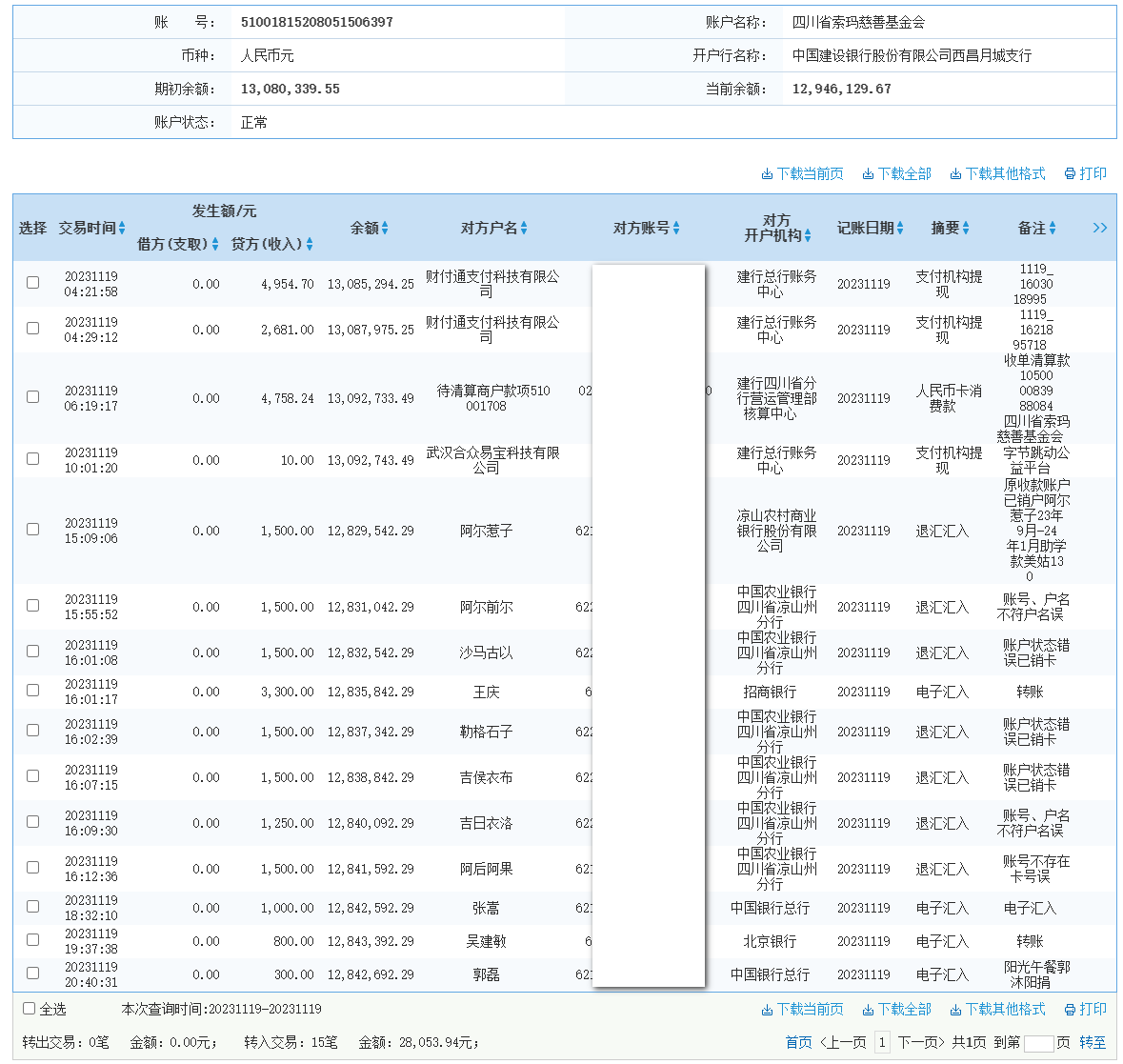Select the 吉日衣洛 row checkbox
This screenshot has height=1064, width=1123.
coord(33,821)
